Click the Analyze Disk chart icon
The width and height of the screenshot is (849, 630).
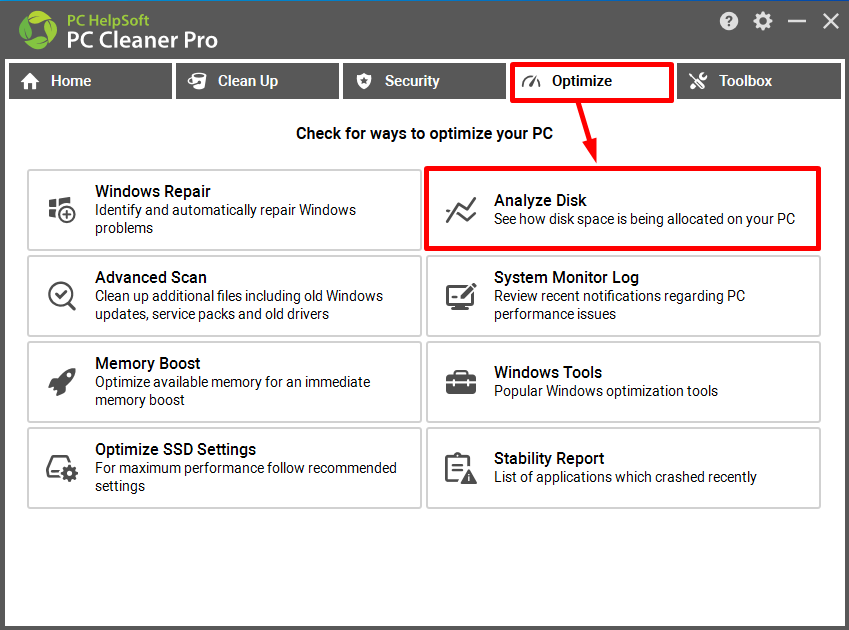[461, 210]
